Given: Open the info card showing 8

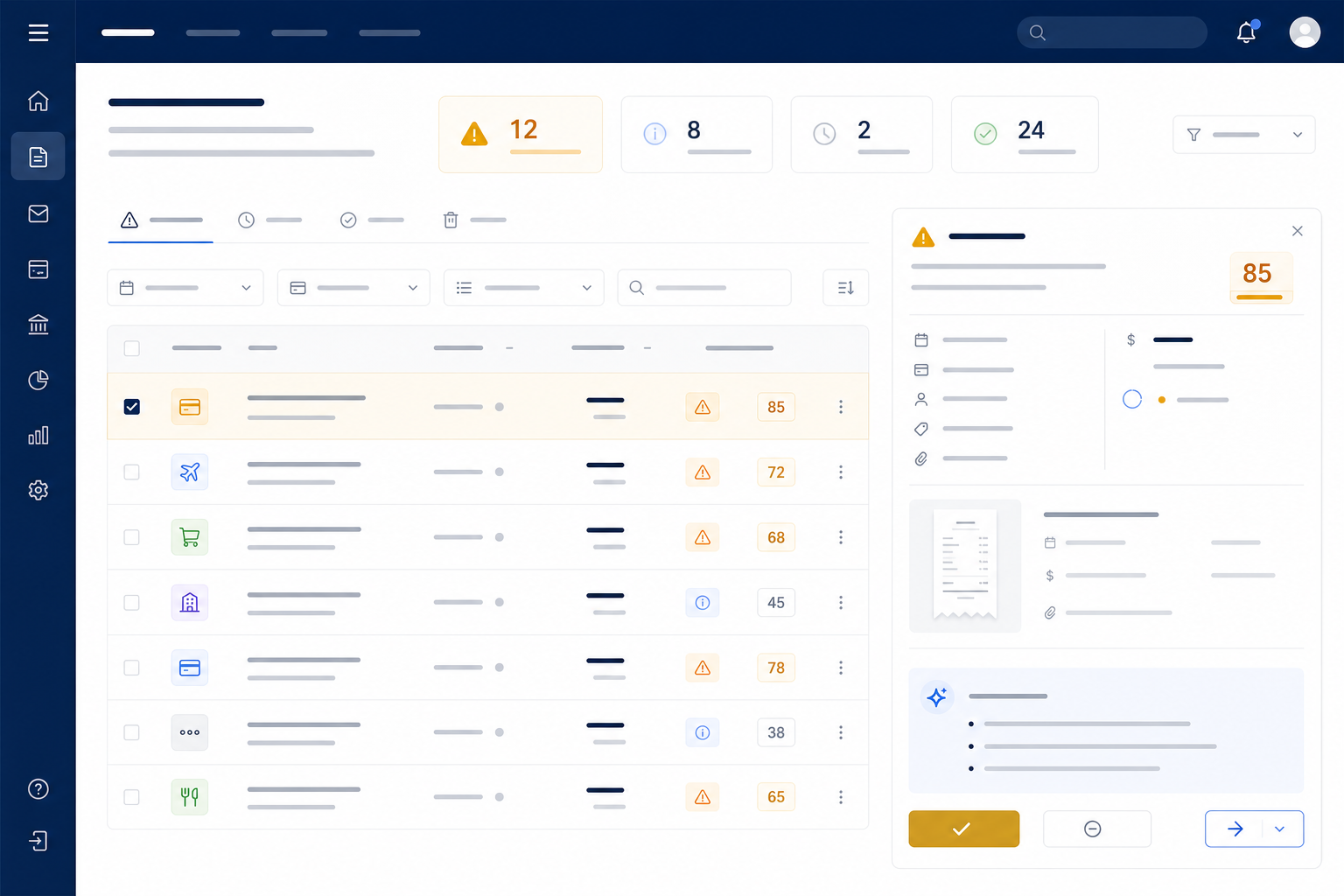Looking at the screenshot, I should [x=696, y=134].
